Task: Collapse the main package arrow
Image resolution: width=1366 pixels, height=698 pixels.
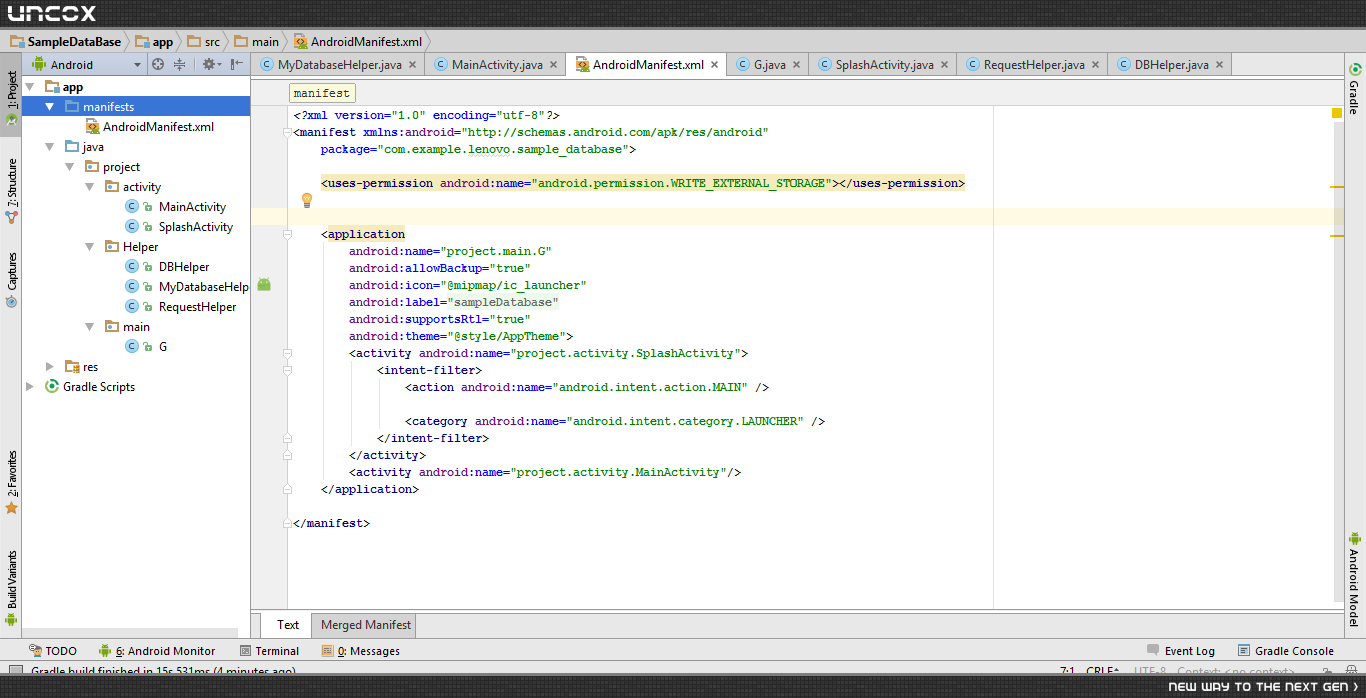Action: [x=89, y=327]
